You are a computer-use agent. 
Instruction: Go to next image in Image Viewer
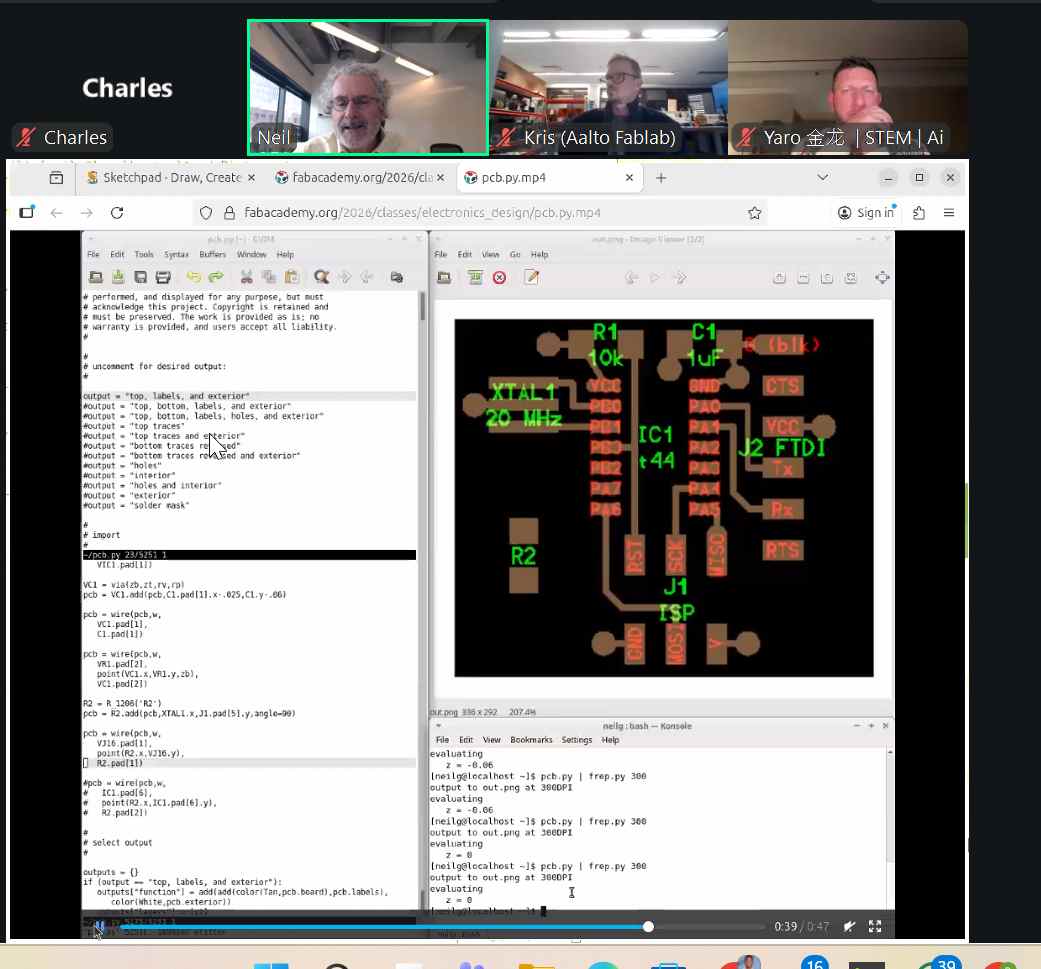(680, 277)
